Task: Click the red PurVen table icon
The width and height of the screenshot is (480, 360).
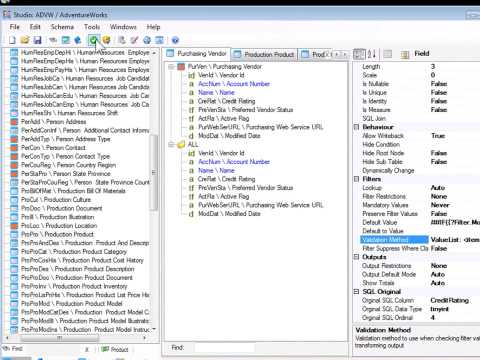Action: point(181,67)
